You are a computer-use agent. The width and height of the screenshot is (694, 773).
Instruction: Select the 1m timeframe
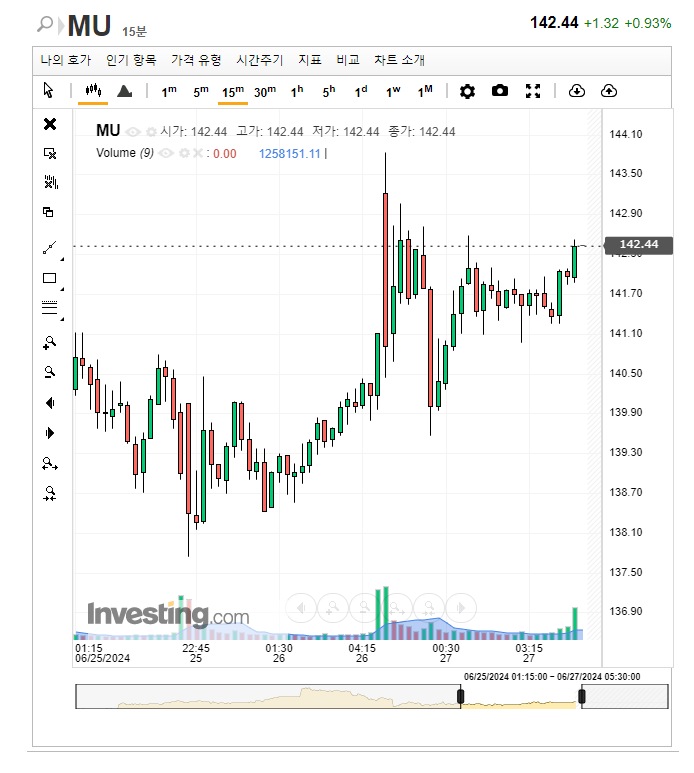coord(169,92)
